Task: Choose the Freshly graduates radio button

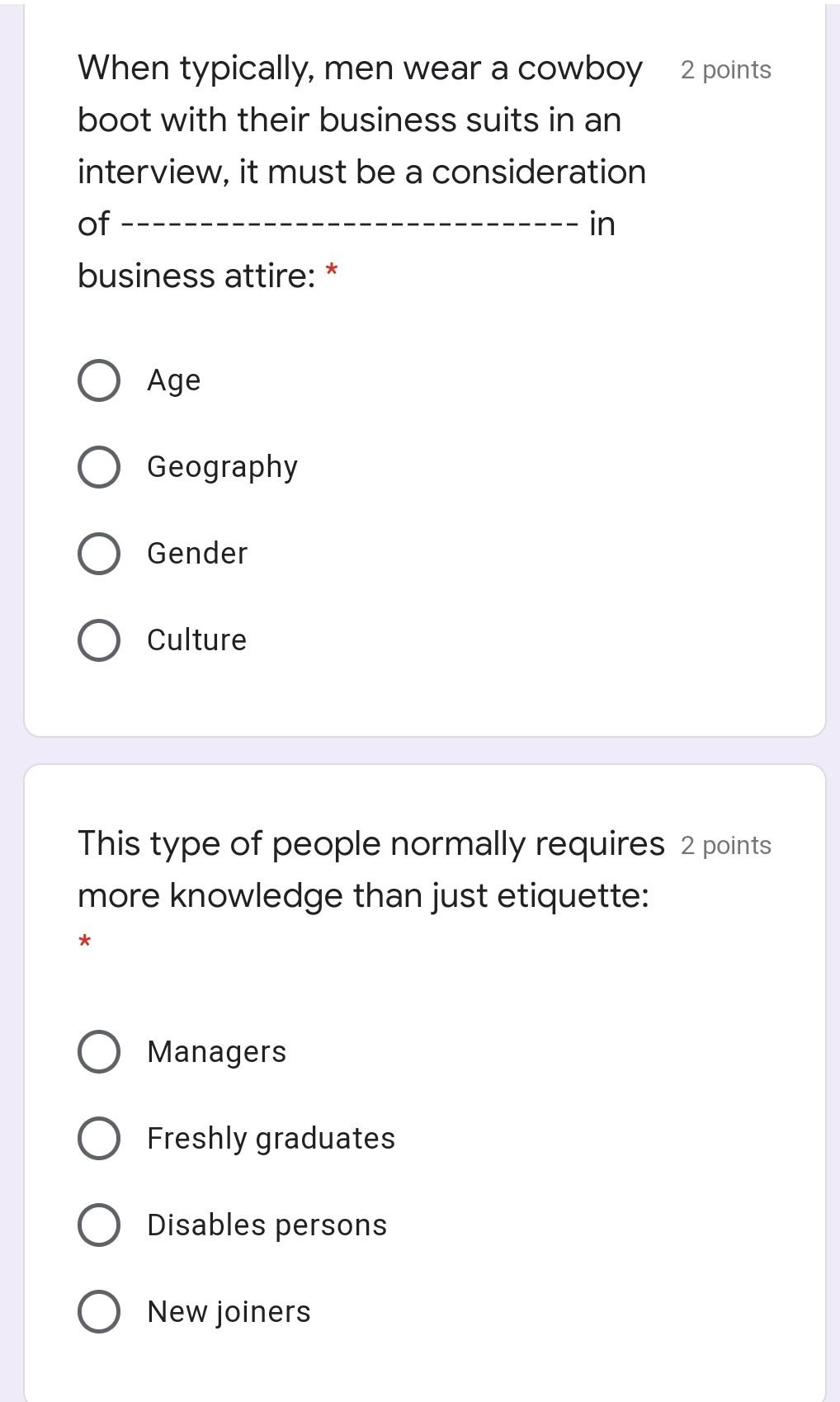Action: 99,1139
